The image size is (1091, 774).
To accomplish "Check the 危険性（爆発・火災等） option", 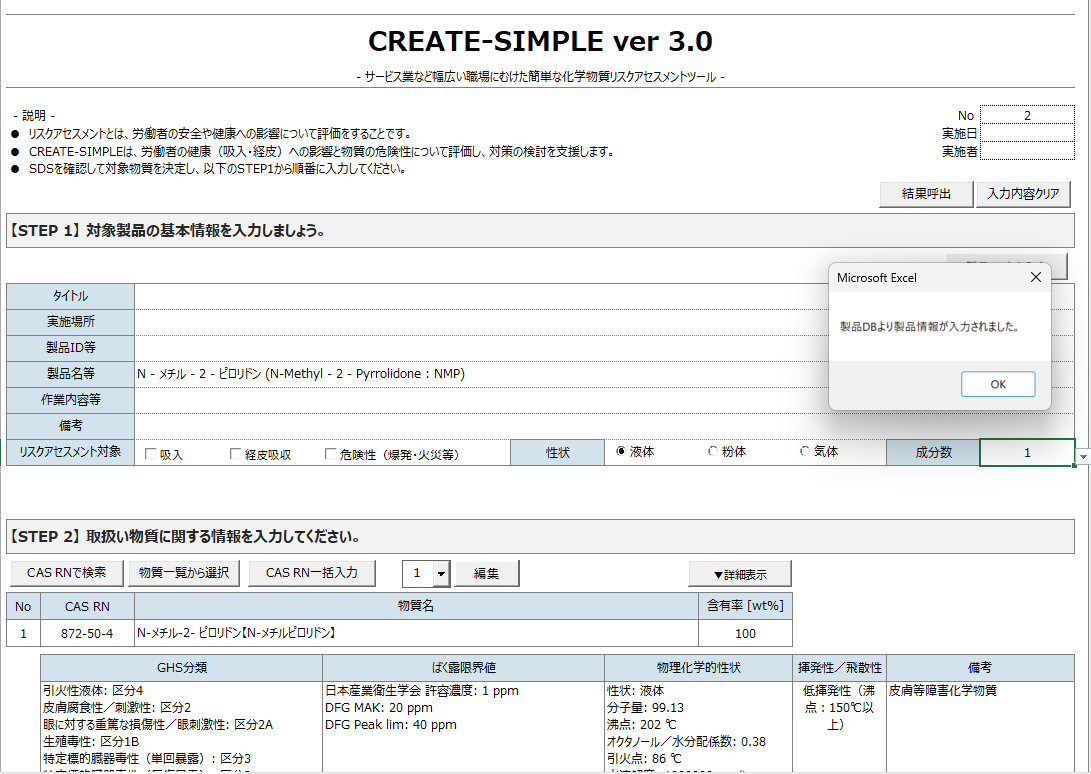I will pos(330,451).
